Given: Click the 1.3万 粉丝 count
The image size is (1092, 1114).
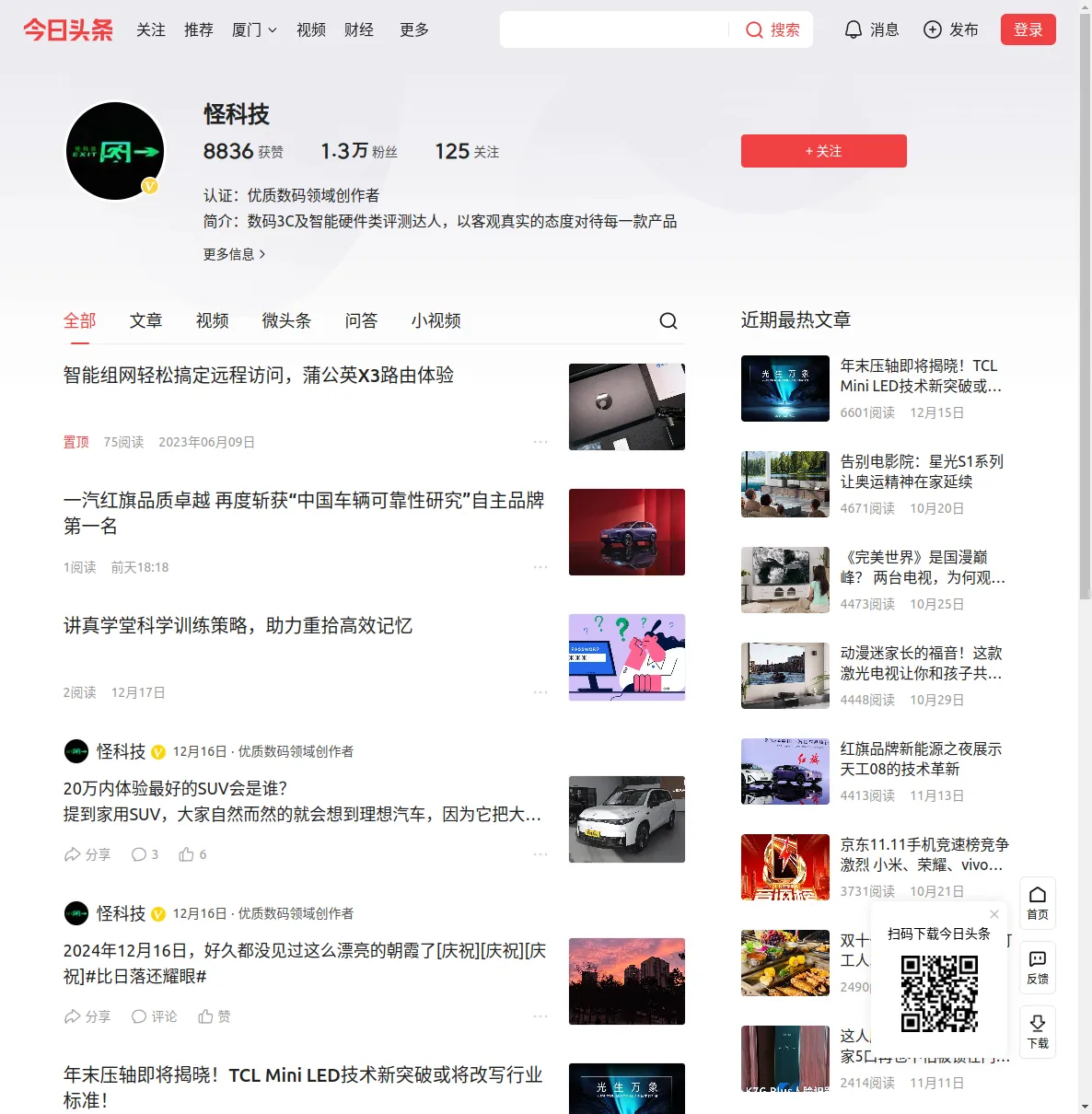Looking at the screenshot, I should [359, 151].
